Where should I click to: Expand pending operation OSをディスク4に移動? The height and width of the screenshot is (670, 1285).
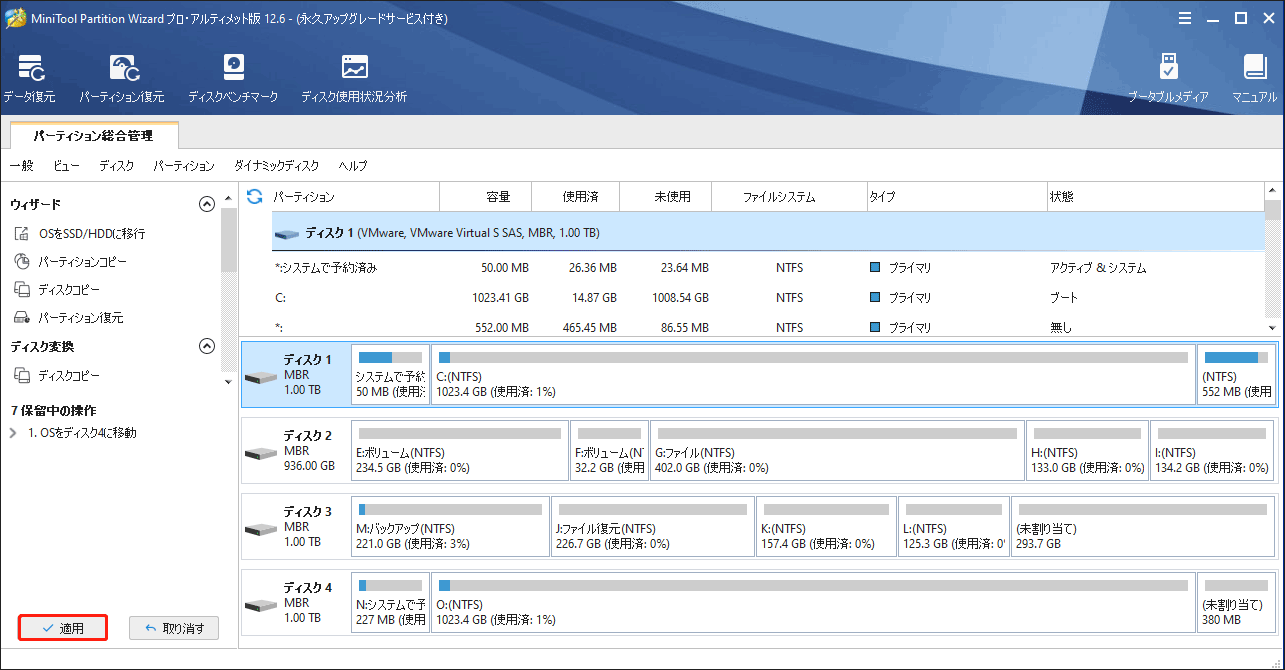click(x=13, y=433)
